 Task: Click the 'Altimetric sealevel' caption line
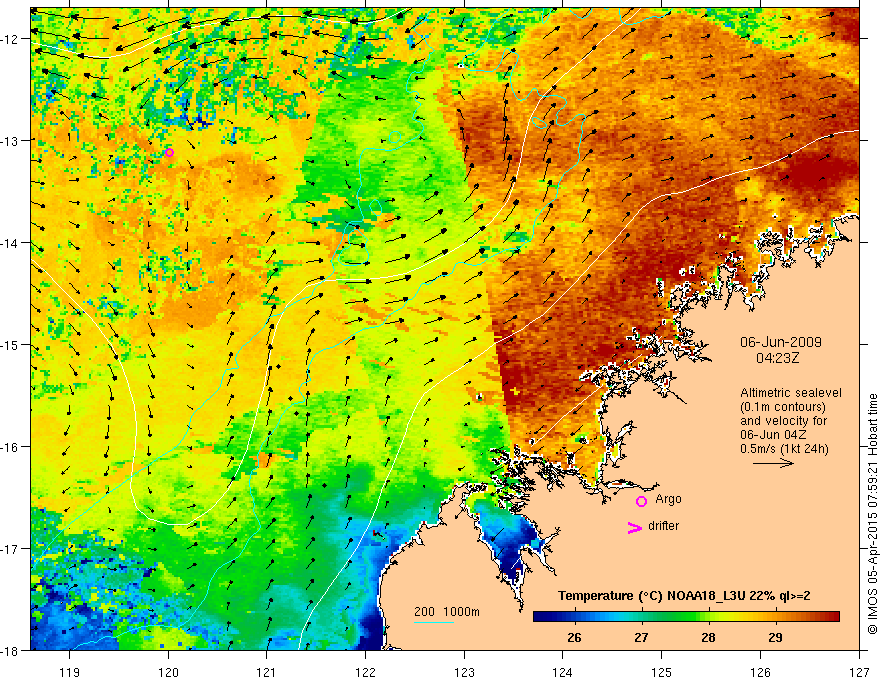pyautogui.click(x=791, y=393)
